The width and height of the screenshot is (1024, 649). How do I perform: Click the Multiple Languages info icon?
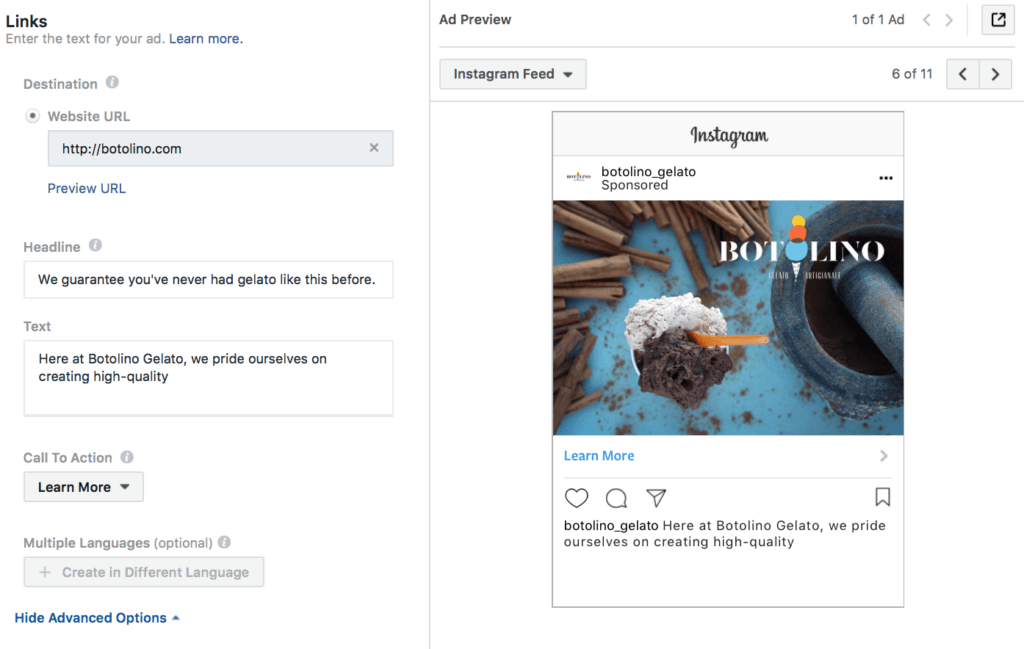[x=224, y=543]
